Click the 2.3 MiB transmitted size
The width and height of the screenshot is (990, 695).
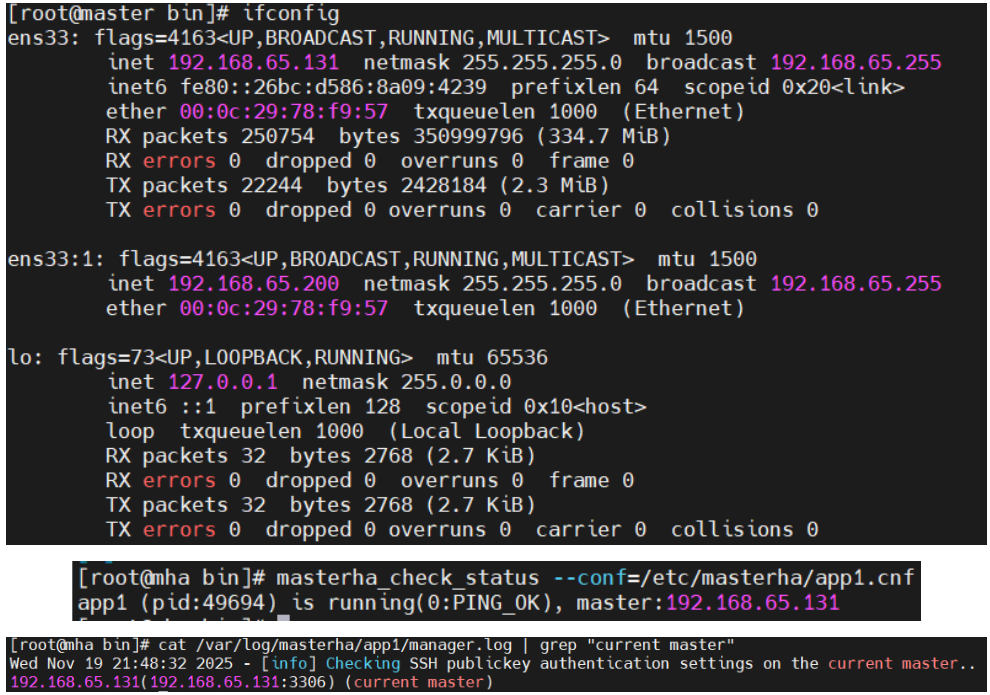[x=554, y=186]
